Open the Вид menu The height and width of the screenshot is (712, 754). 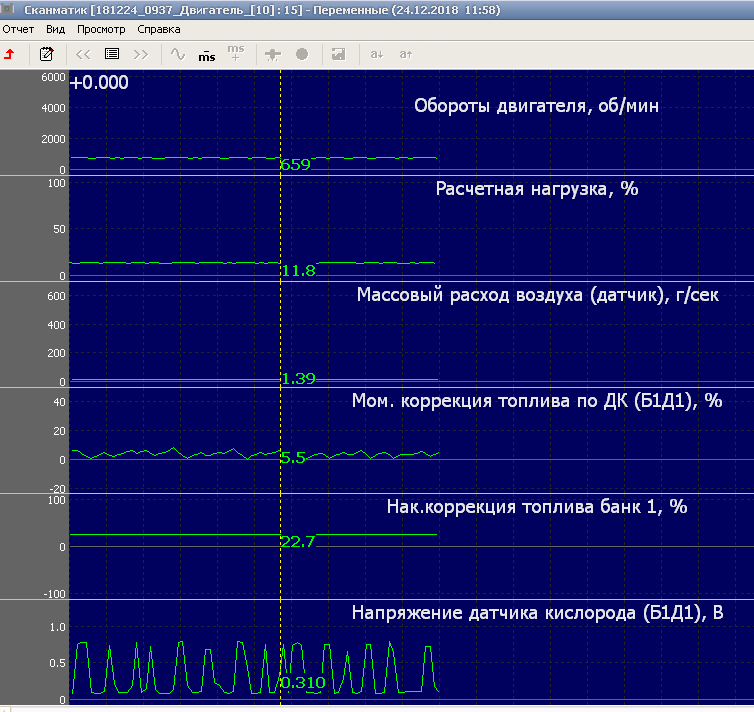[x=56, y=29]
